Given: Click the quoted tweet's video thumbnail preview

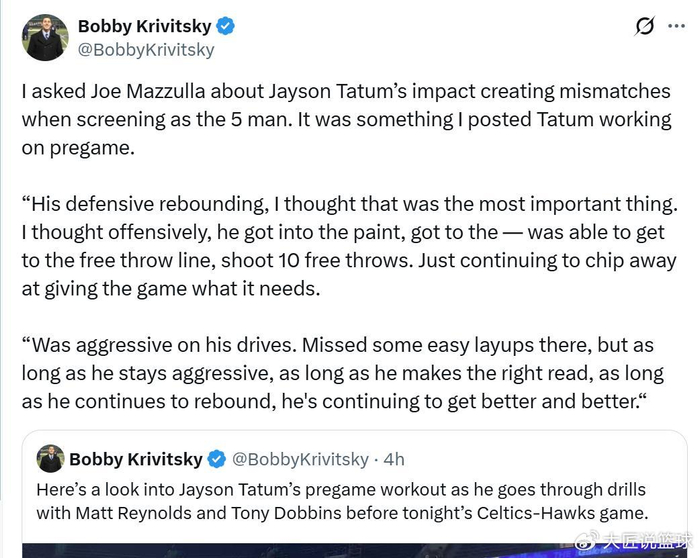Looking at the screenshot, I should coord(300,549).
